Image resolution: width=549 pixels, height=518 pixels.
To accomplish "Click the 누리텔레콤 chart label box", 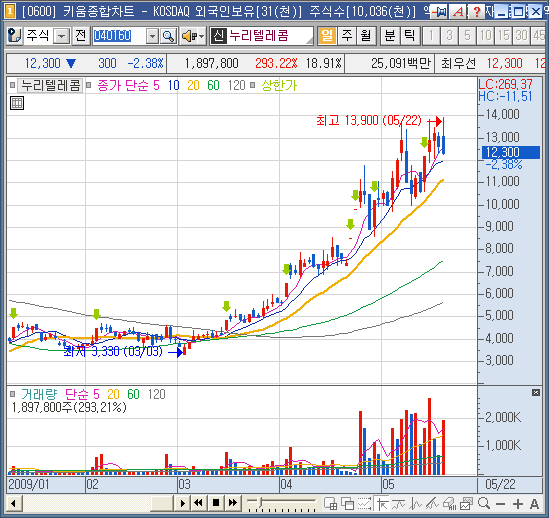I will [x=50, y=85].
